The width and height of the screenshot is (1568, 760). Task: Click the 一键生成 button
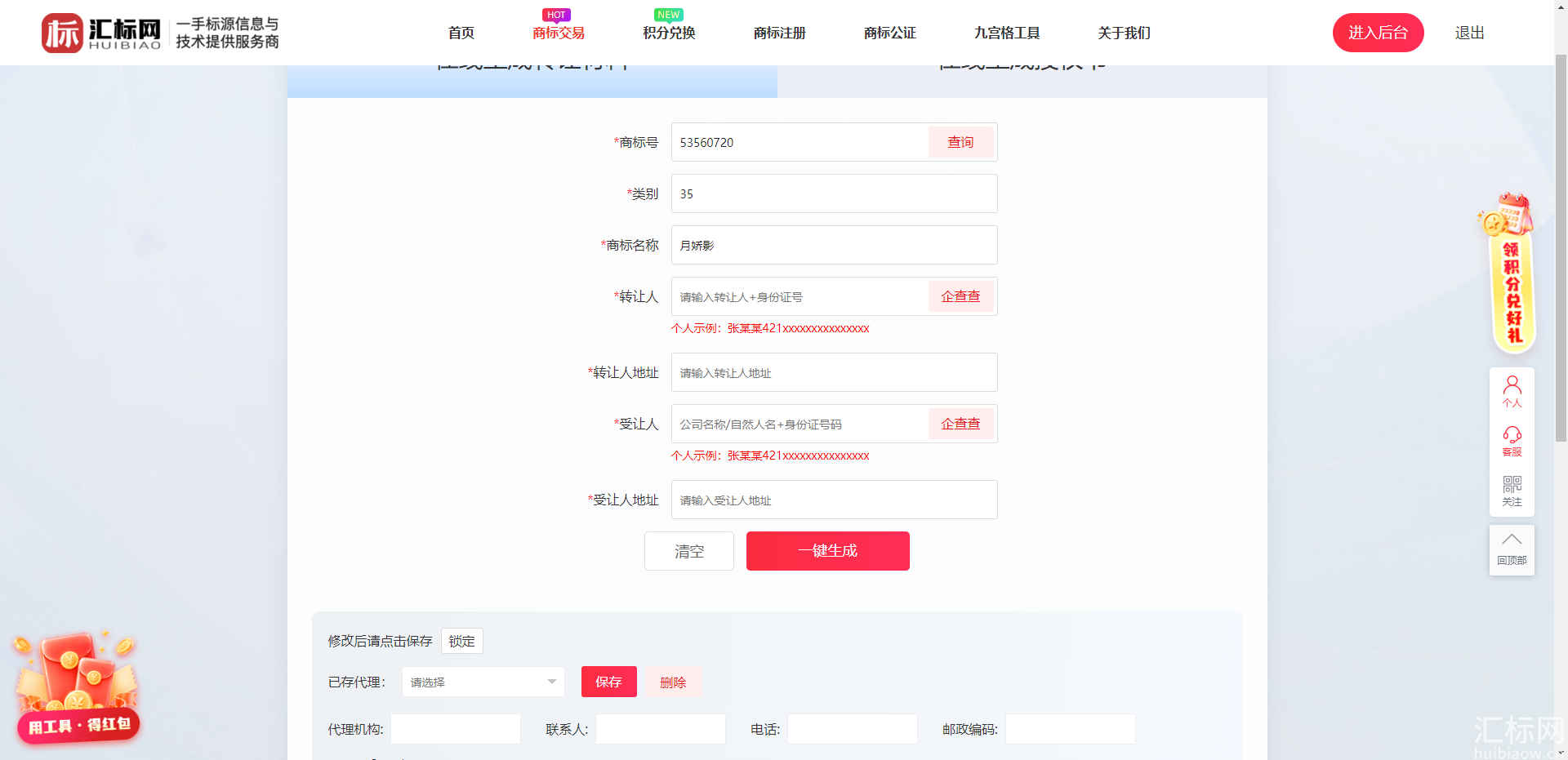point(828,551)
